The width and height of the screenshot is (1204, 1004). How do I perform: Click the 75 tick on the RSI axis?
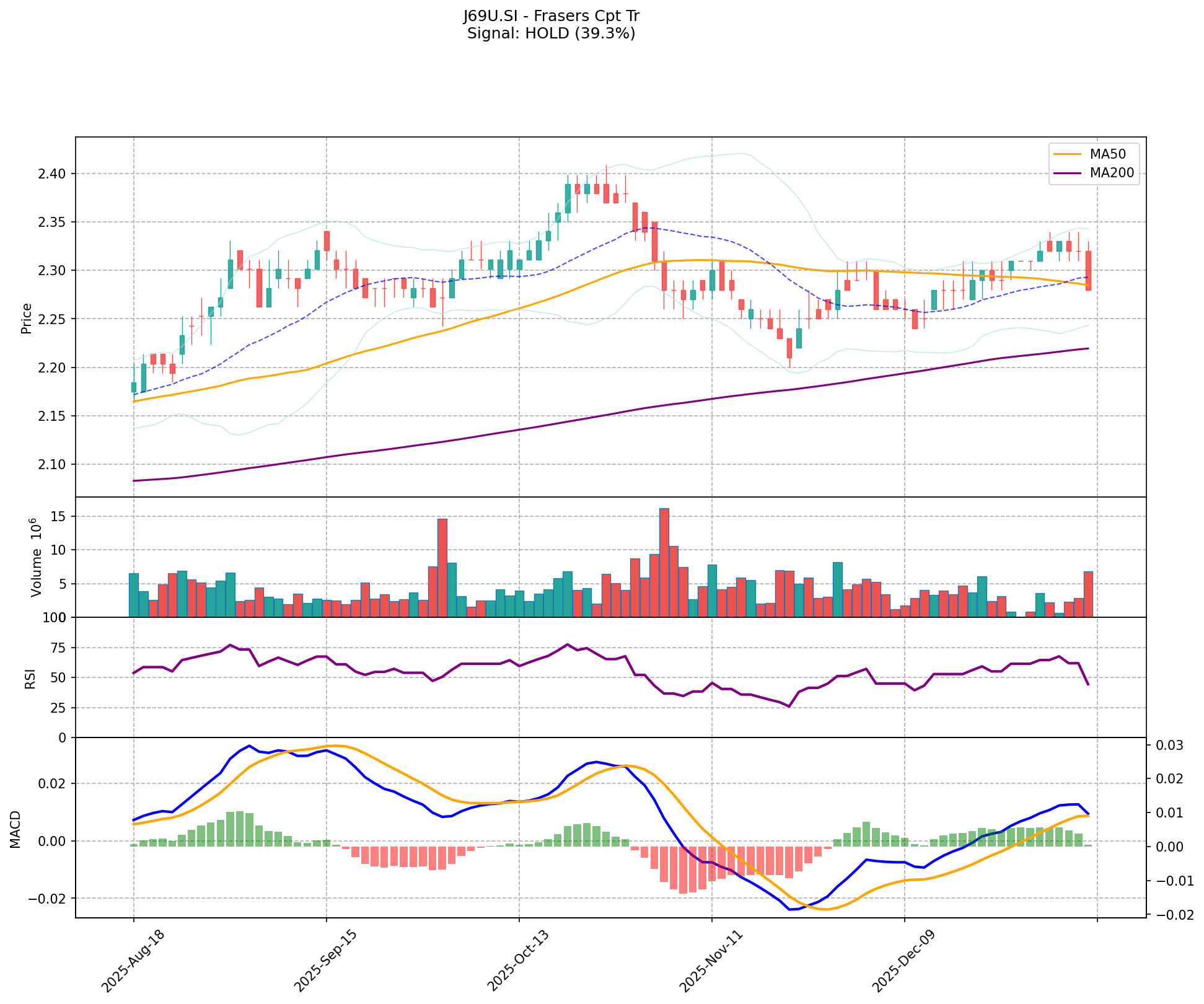click(58, 648)
